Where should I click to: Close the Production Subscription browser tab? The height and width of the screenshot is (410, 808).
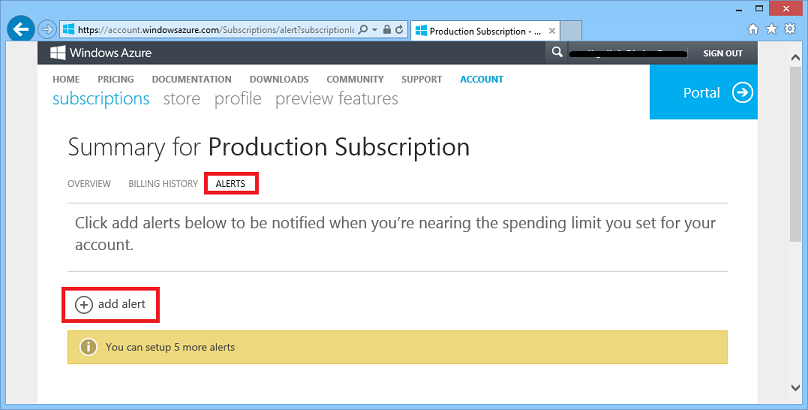click(552, 31)
